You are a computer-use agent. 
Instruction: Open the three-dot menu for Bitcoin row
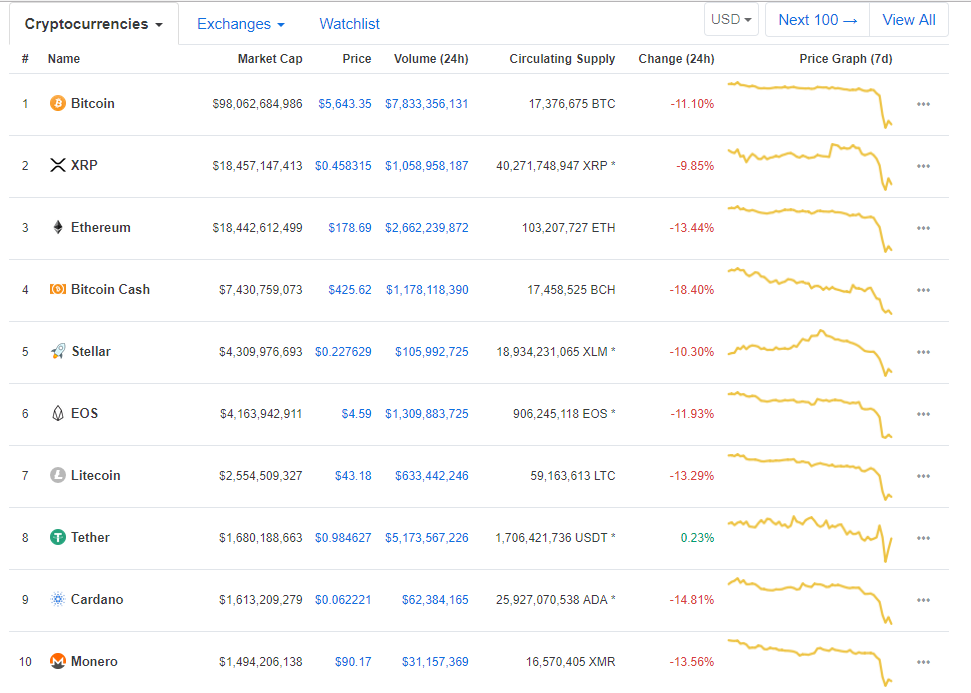[923, 104]
